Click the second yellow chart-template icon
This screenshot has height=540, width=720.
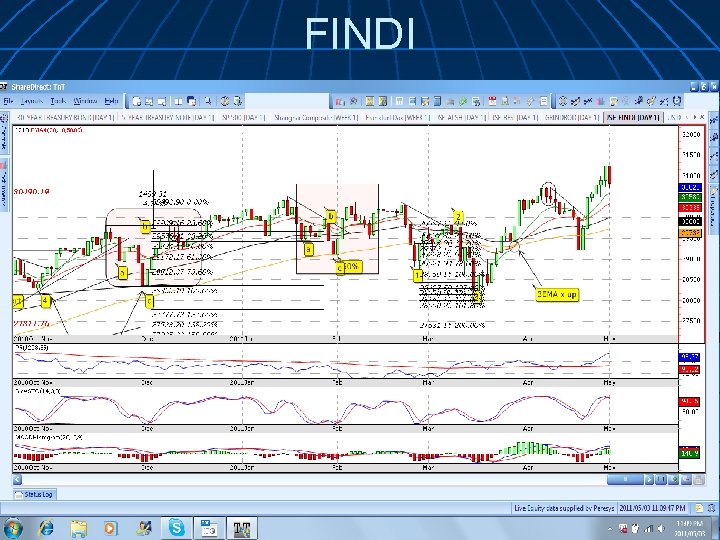(382, 101)
